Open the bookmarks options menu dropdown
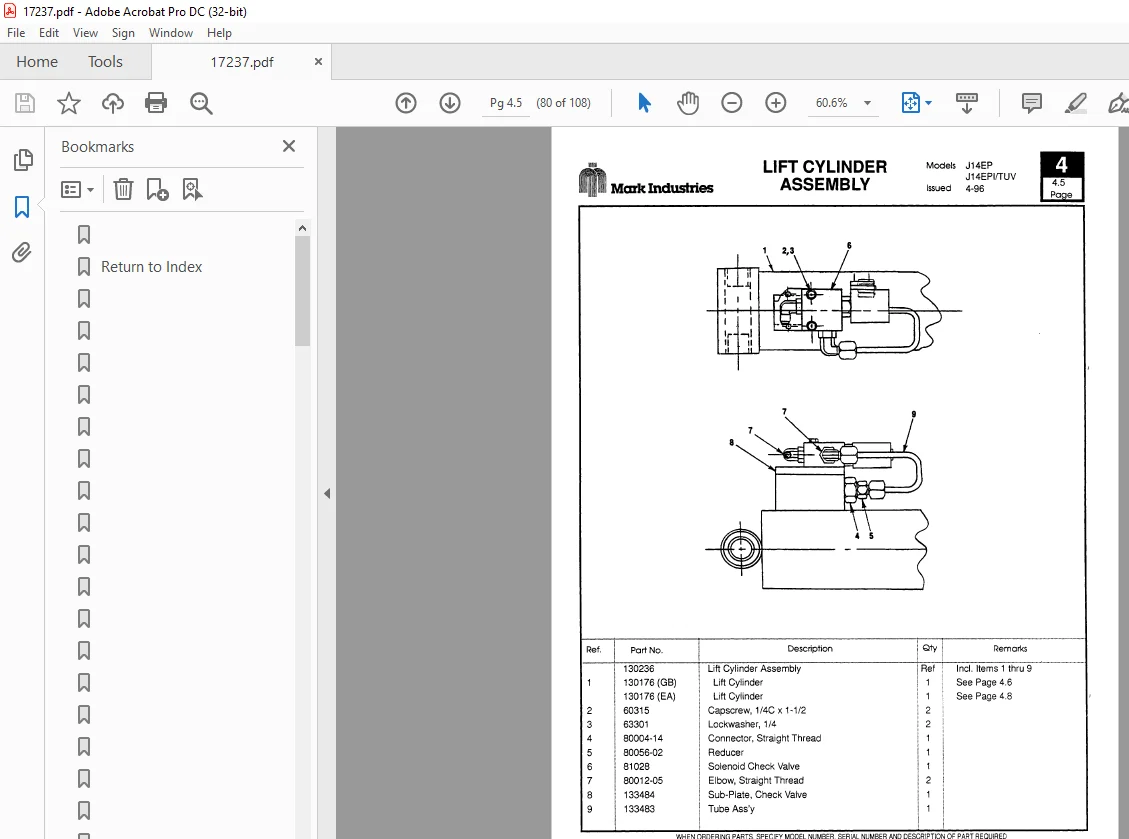 (78, 189)
